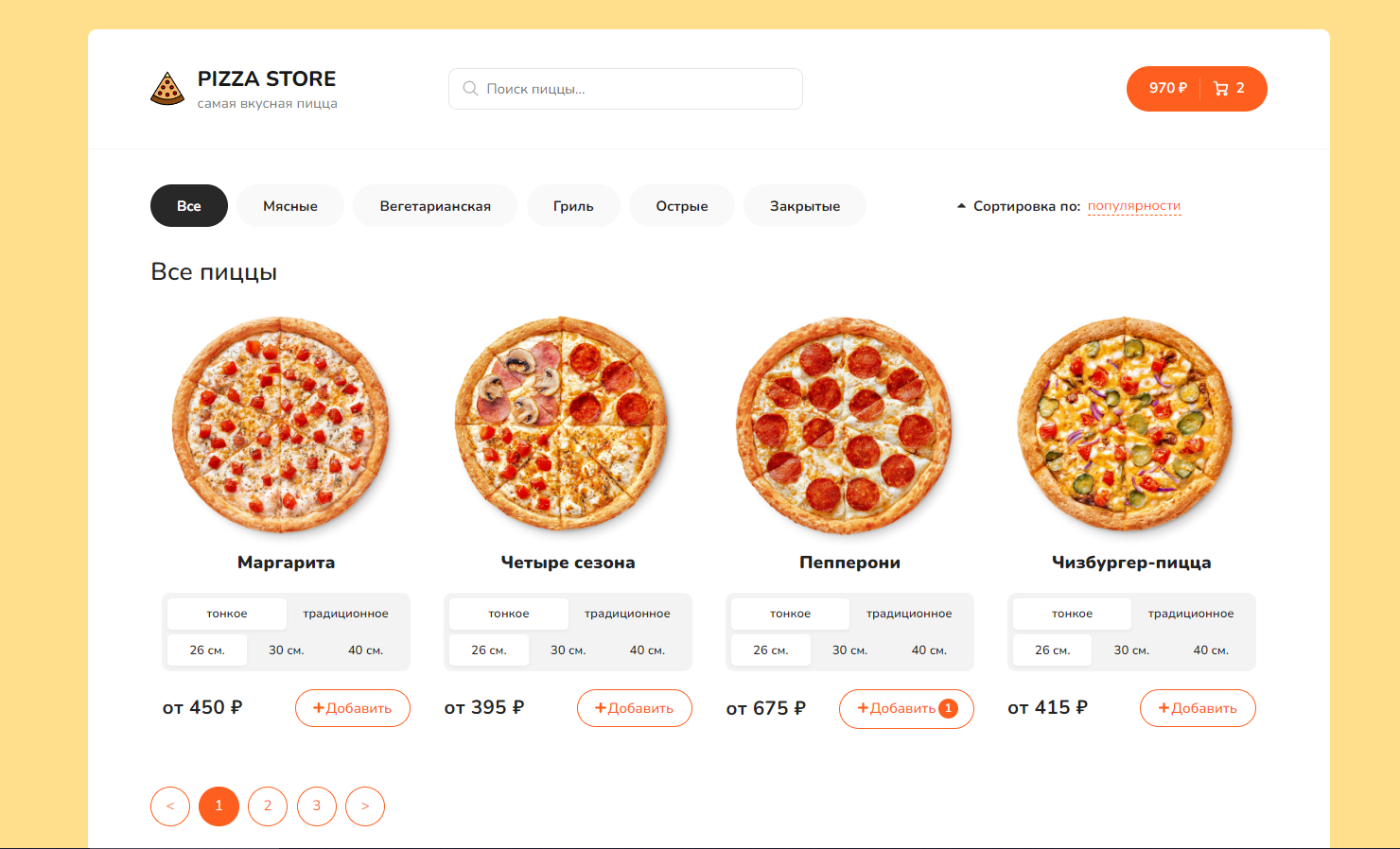
Task: Click the 970 ₽ cart total
Action: tap(1167, 88)
